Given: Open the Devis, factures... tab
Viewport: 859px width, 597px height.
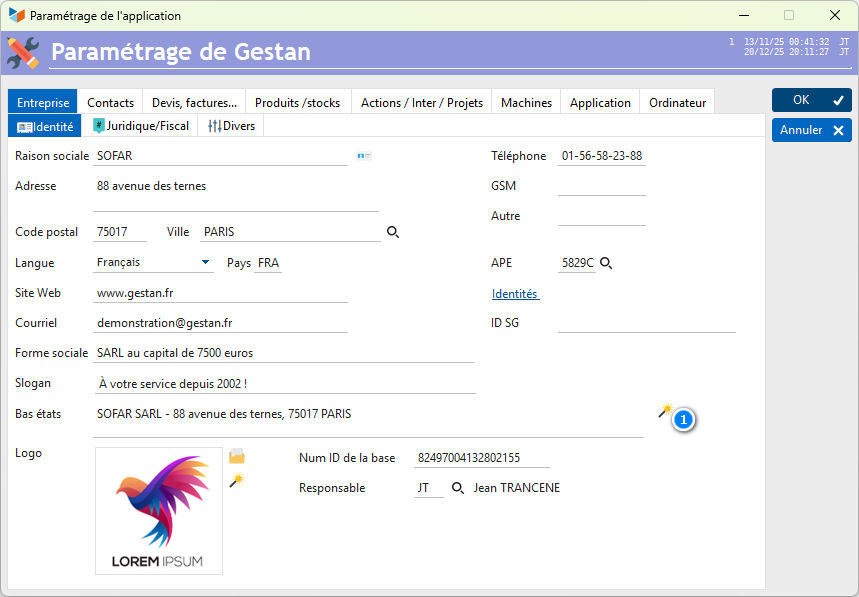Looking at the screenshot, I should [194, 102].
